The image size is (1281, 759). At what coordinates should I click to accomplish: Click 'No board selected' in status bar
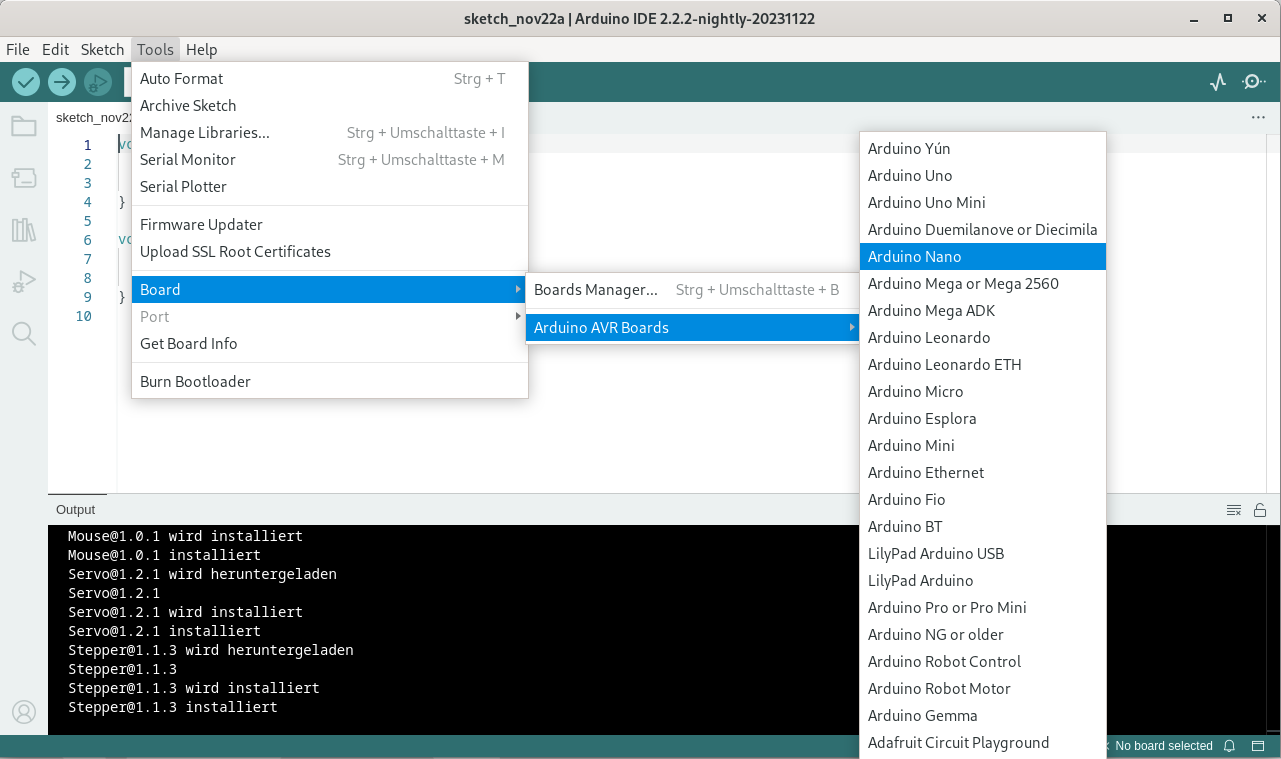coord(1163,746)
